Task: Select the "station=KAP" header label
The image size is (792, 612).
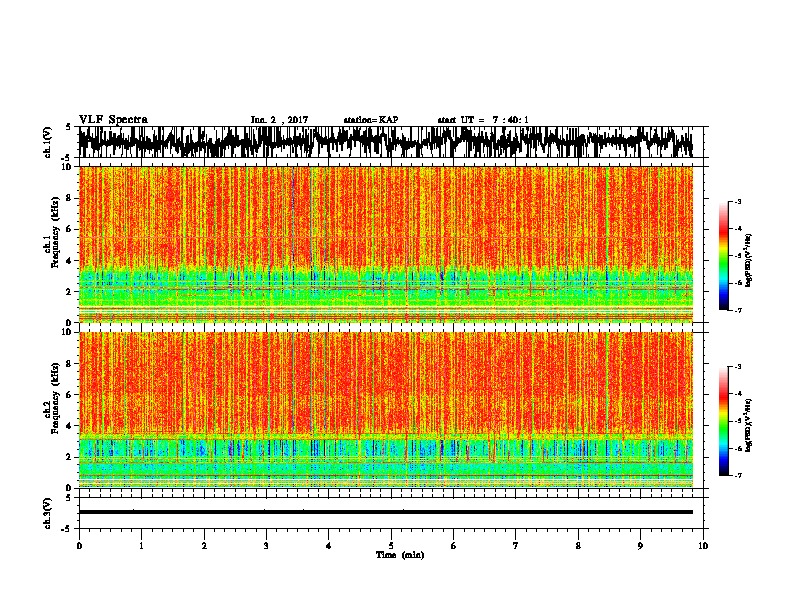Action: pos(370,120)
